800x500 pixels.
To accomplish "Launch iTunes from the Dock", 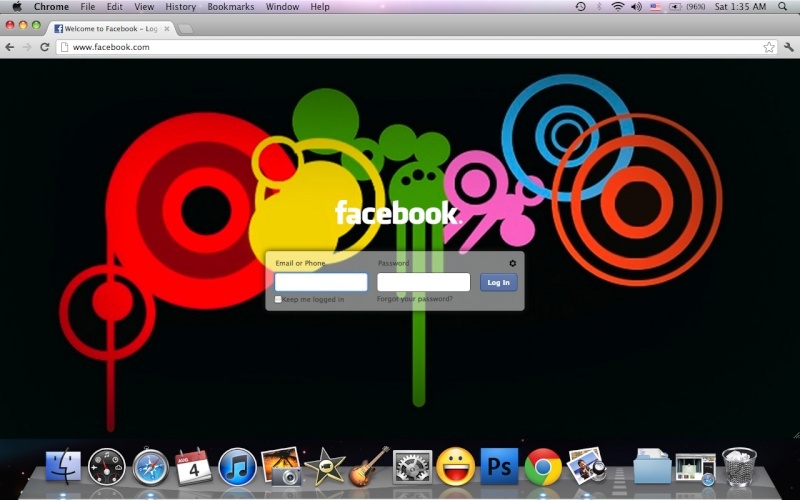I will [237, 467].
